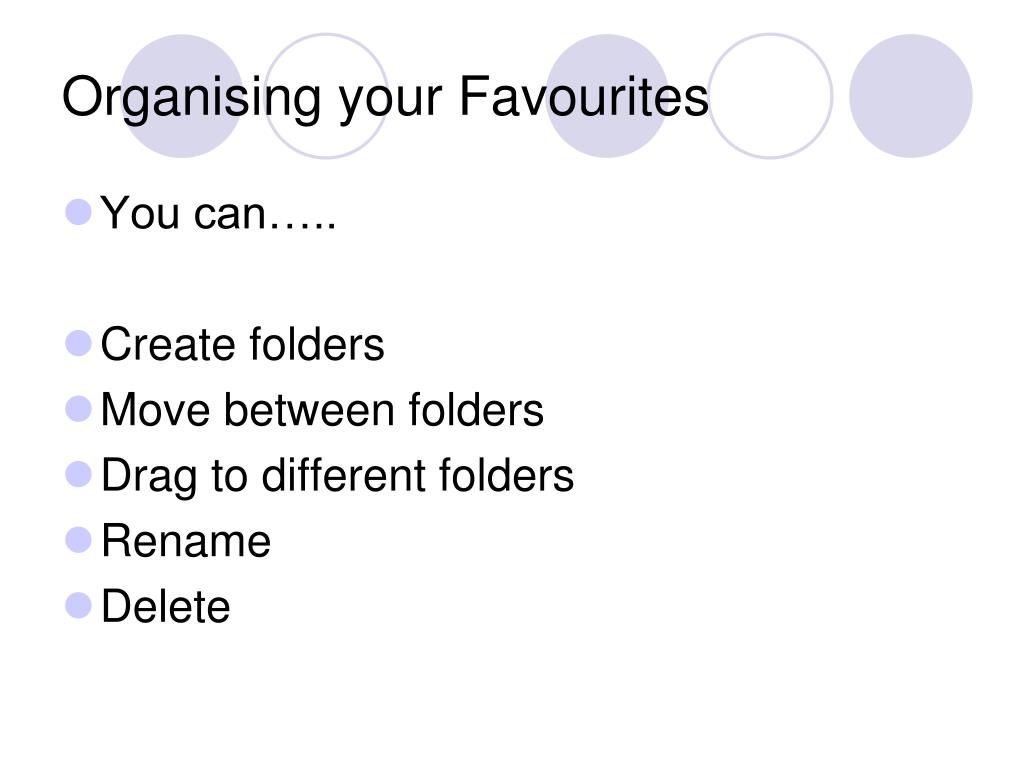1024x768 pixels.
Task: Click the 'Move between folders' text
Action: click(322, 410)
